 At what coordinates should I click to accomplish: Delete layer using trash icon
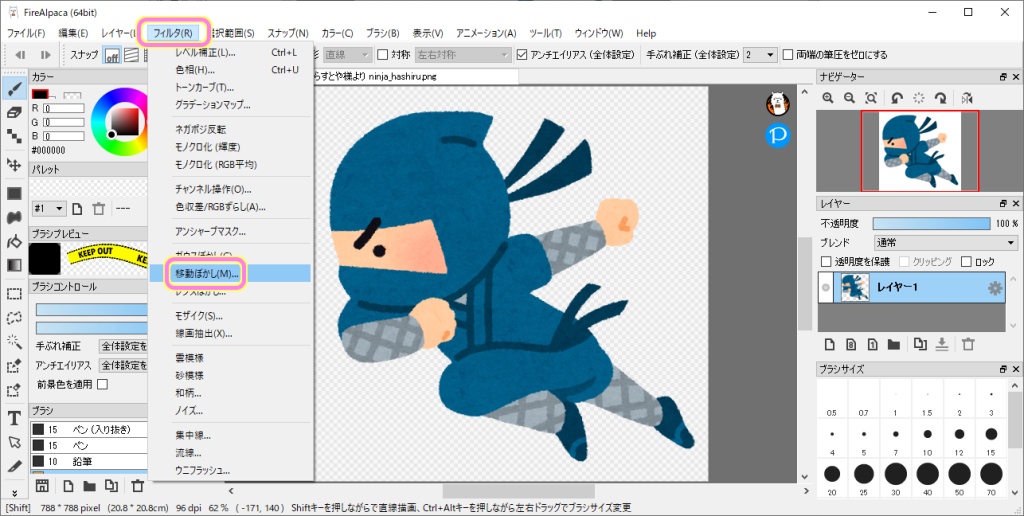(x=968, y=344)
